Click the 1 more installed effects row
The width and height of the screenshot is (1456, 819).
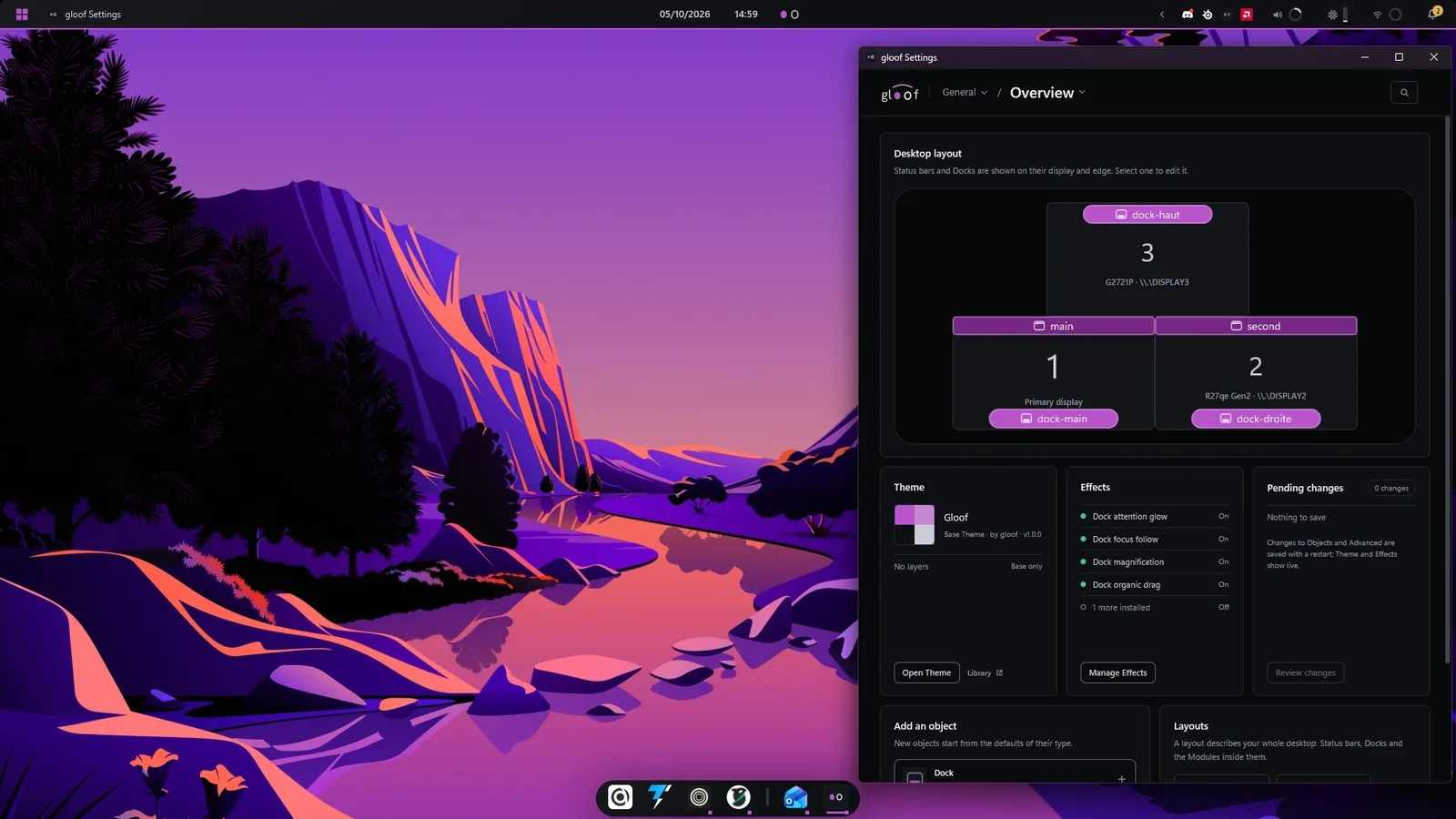pyautogui.click(x=1154, y=607)
